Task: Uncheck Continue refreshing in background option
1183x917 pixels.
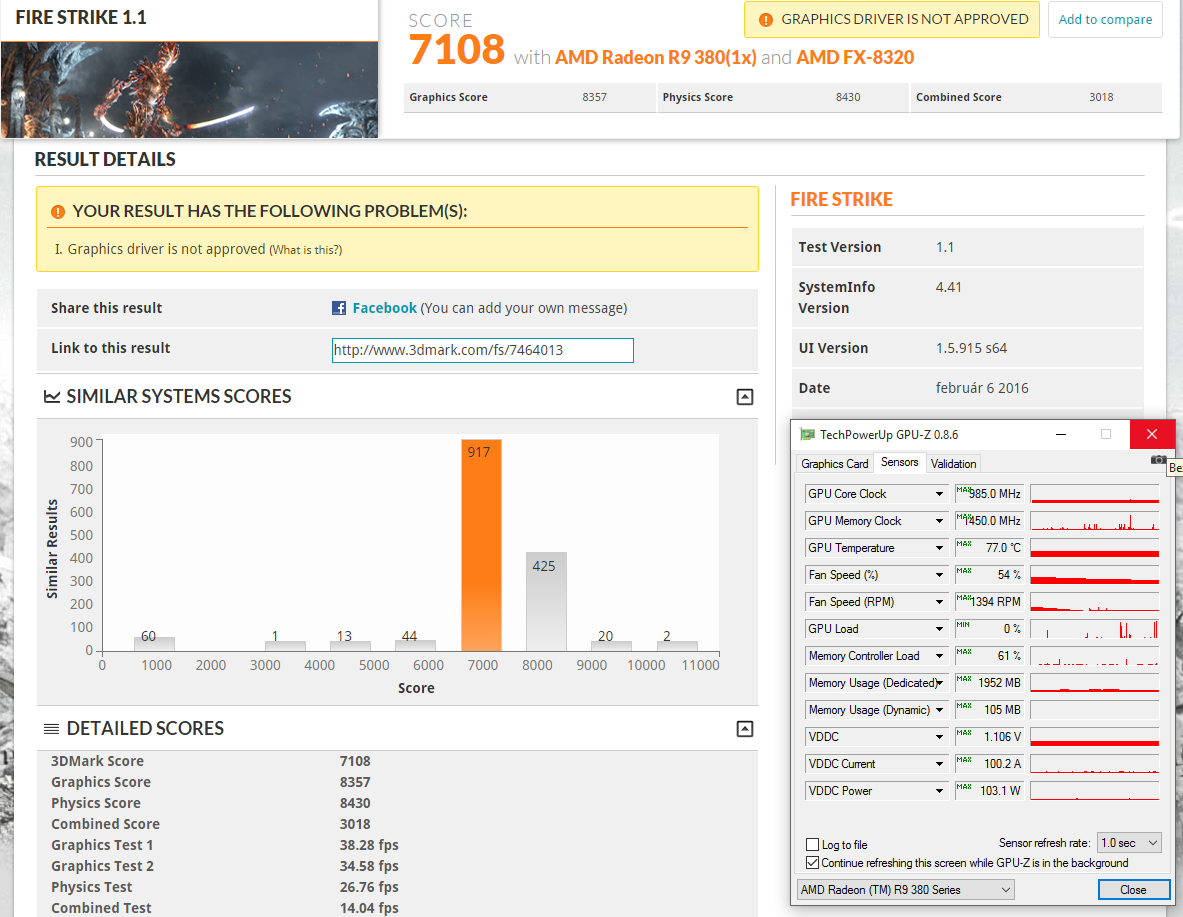Action: [x=813, y=863]
